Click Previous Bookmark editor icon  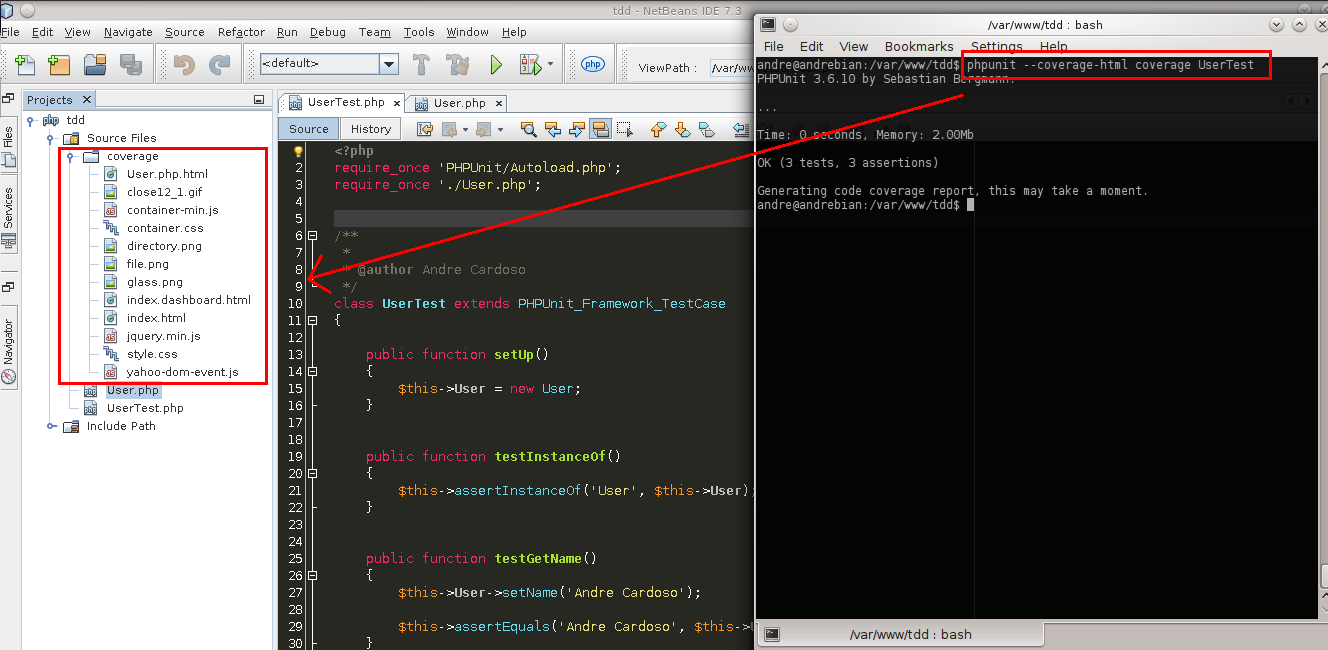(658, 129)
